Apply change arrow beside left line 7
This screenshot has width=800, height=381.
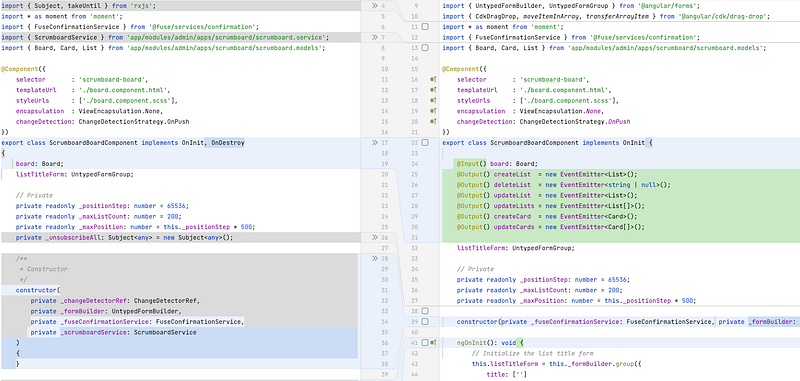375,37
